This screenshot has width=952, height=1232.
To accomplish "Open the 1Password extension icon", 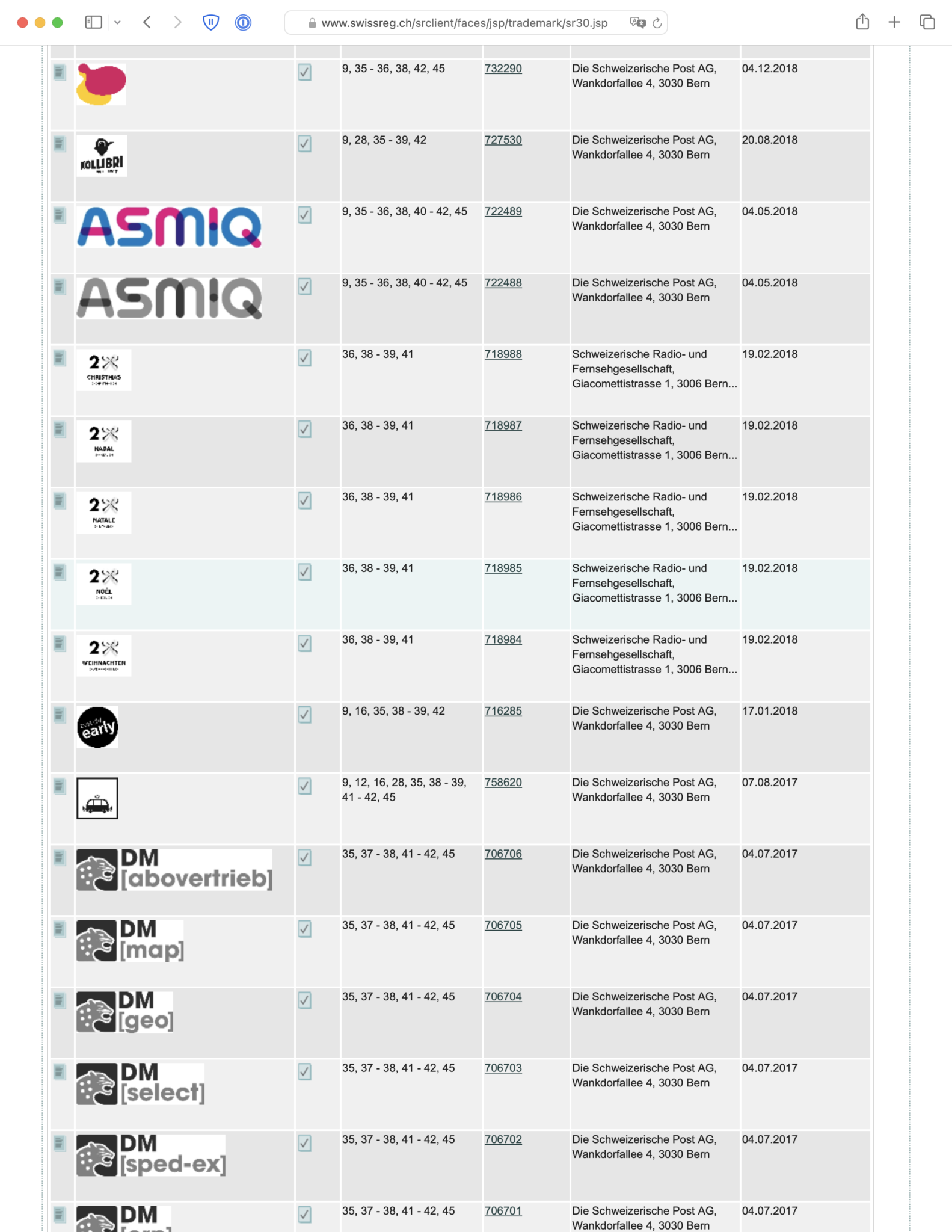I will coord(243,23).
